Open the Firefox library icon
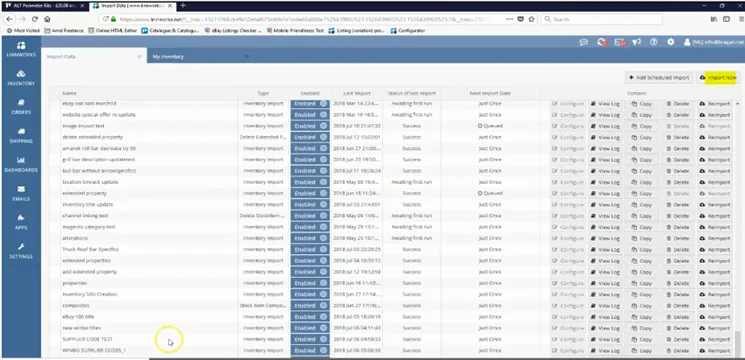745x360 pixels. tap(714, 19)
